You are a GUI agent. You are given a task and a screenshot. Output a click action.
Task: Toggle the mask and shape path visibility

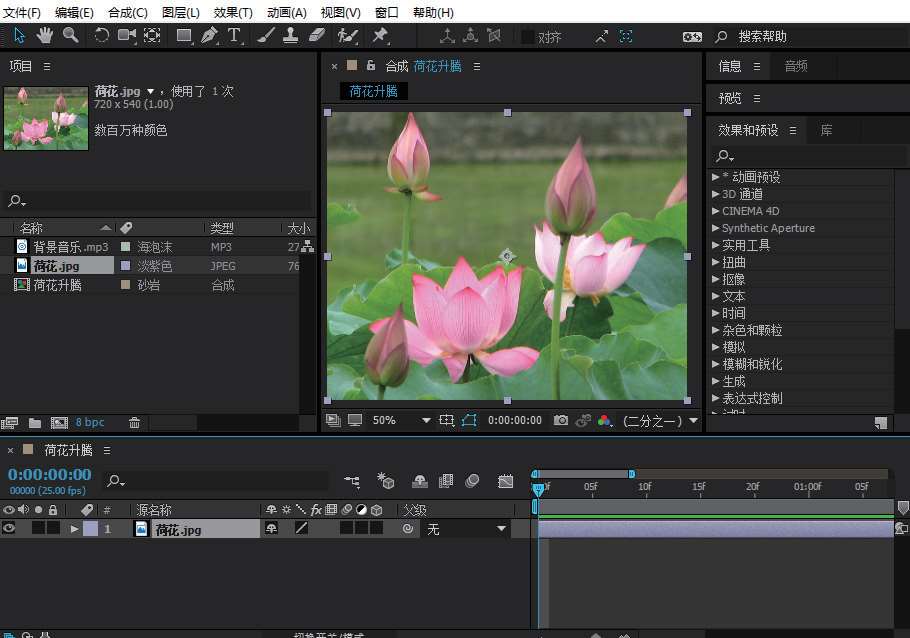(469, 421)
